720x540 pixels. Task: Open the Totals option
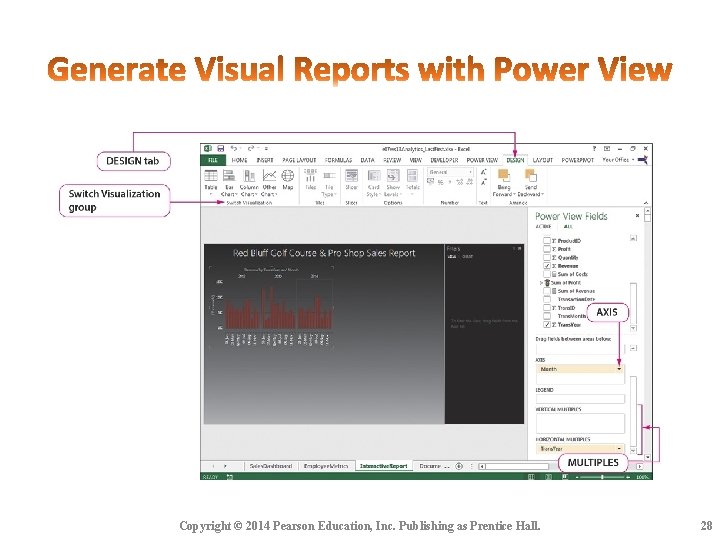pyautogui.click(x=412, y=182)
